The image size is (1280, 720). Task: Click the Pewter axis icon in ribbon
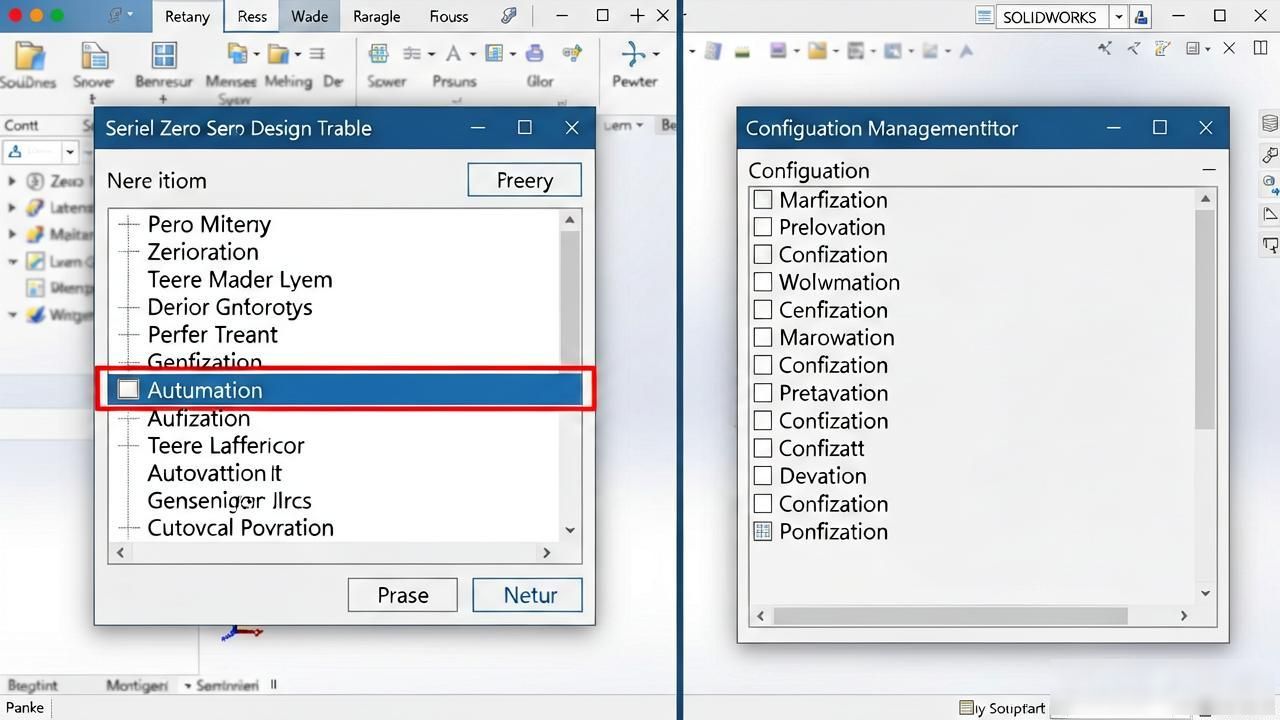[x=633, y=53]
